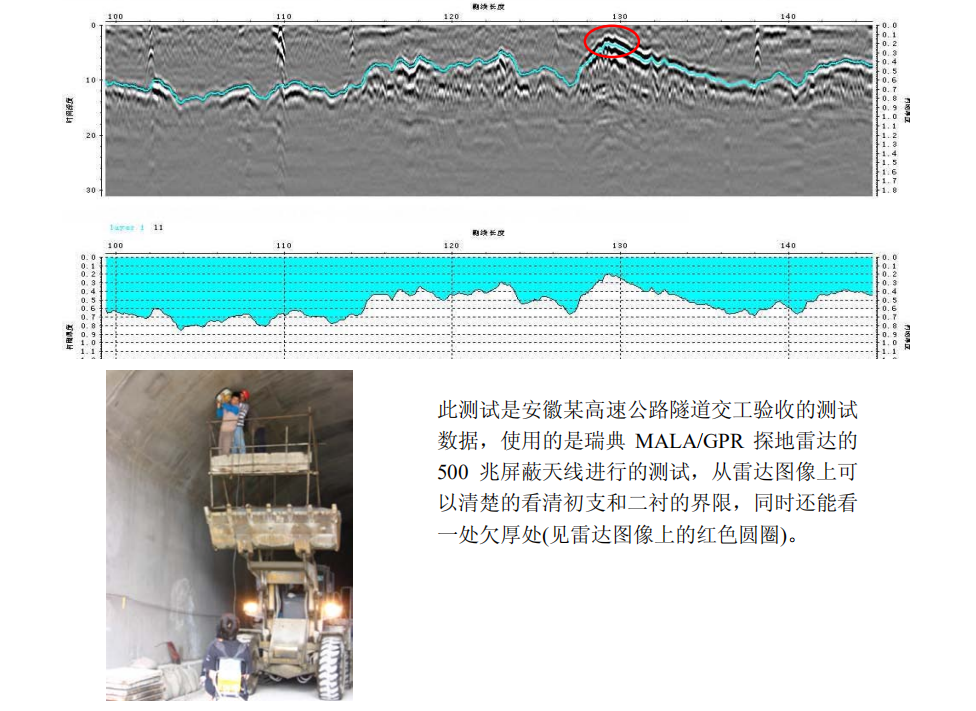
Task: Click tick label "130" above the radar profile
Action: tap(619, 17)
